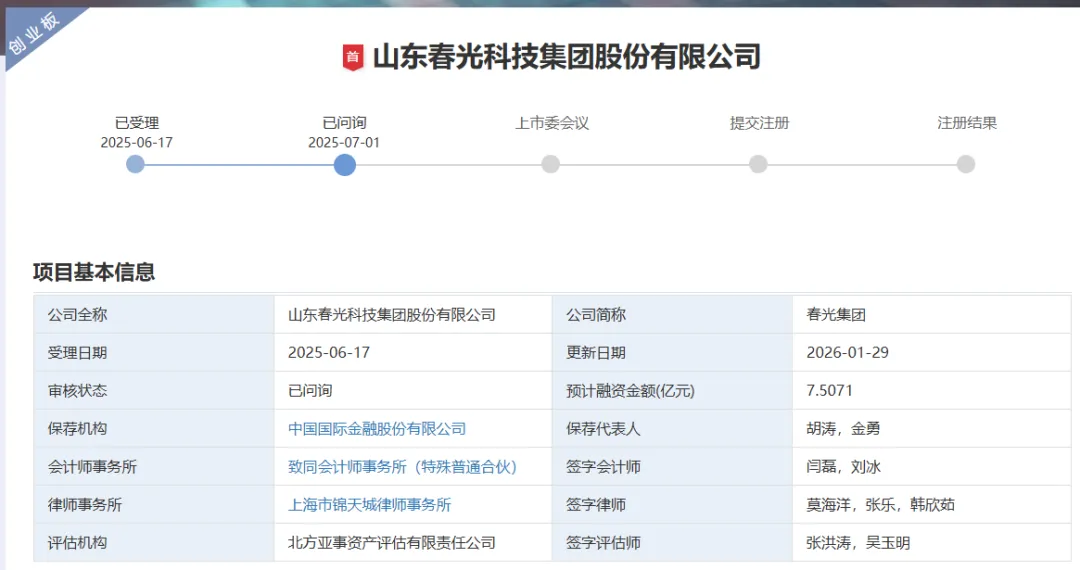Click the cell value 2026-01-29
The width and height of the screenshot is (1080, 570).
(x=847, y=352)
